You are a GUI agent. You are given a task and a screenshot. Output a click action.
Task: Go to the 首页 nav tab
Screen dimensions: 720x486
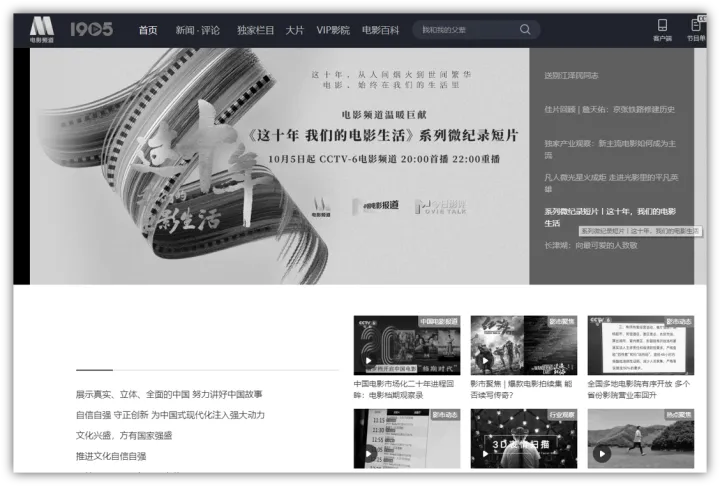(x=148, y=30)
